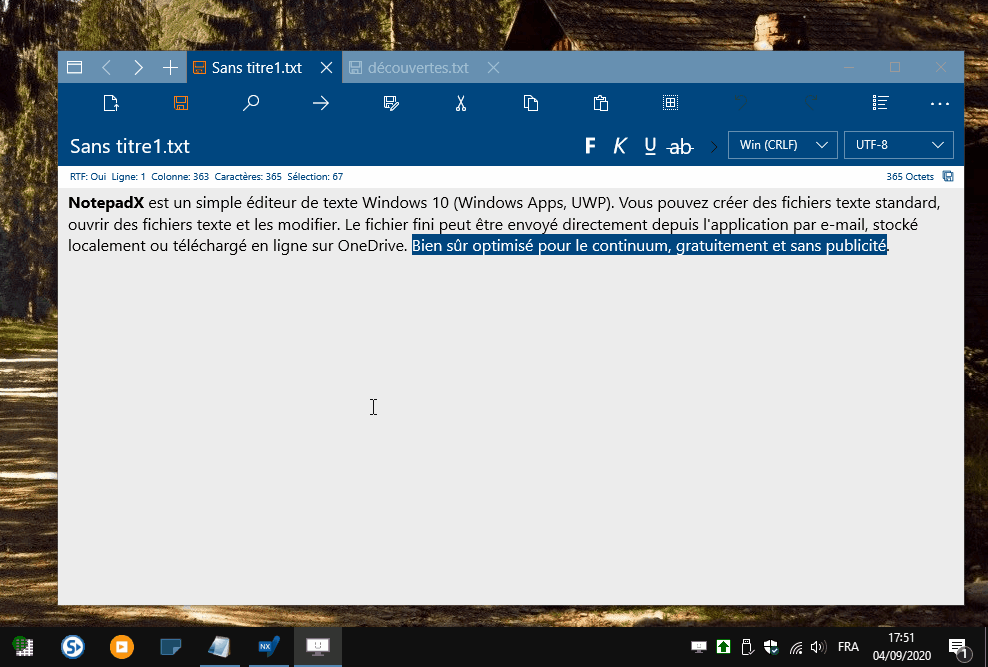
Task: Close the Sans titre1.txt tab
Action: (326, 67)
